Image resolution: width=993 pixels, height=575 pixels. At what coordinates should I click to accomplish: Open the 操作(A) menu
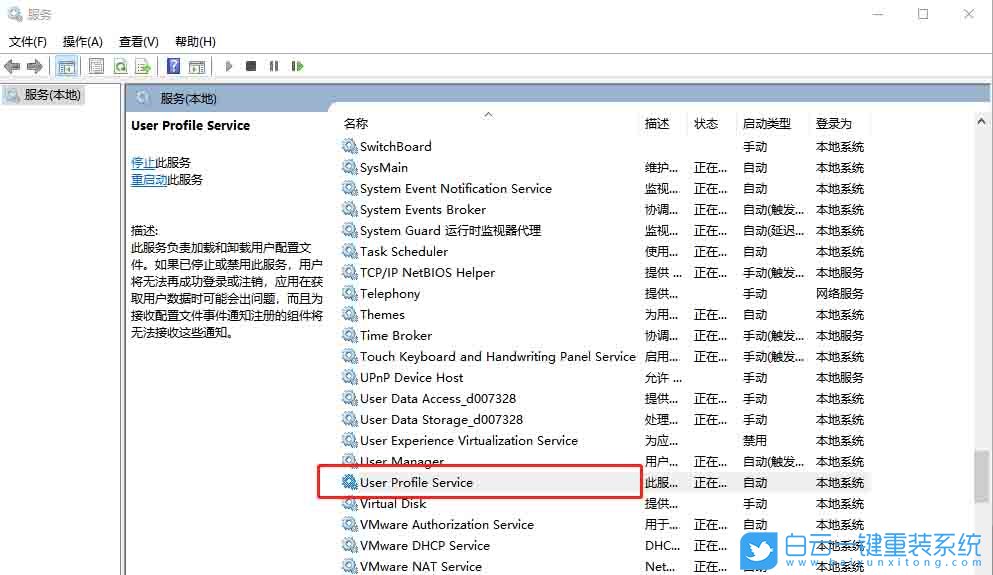[82, 42]
